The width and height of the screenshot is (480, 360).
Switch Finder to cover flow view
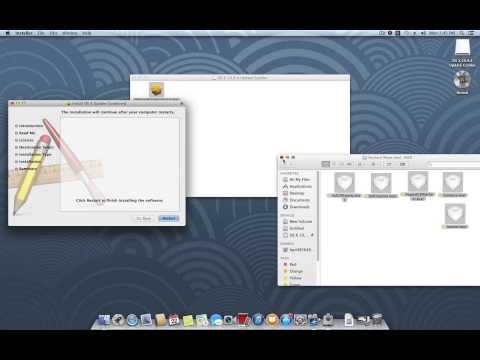click(x=349, y=164)
